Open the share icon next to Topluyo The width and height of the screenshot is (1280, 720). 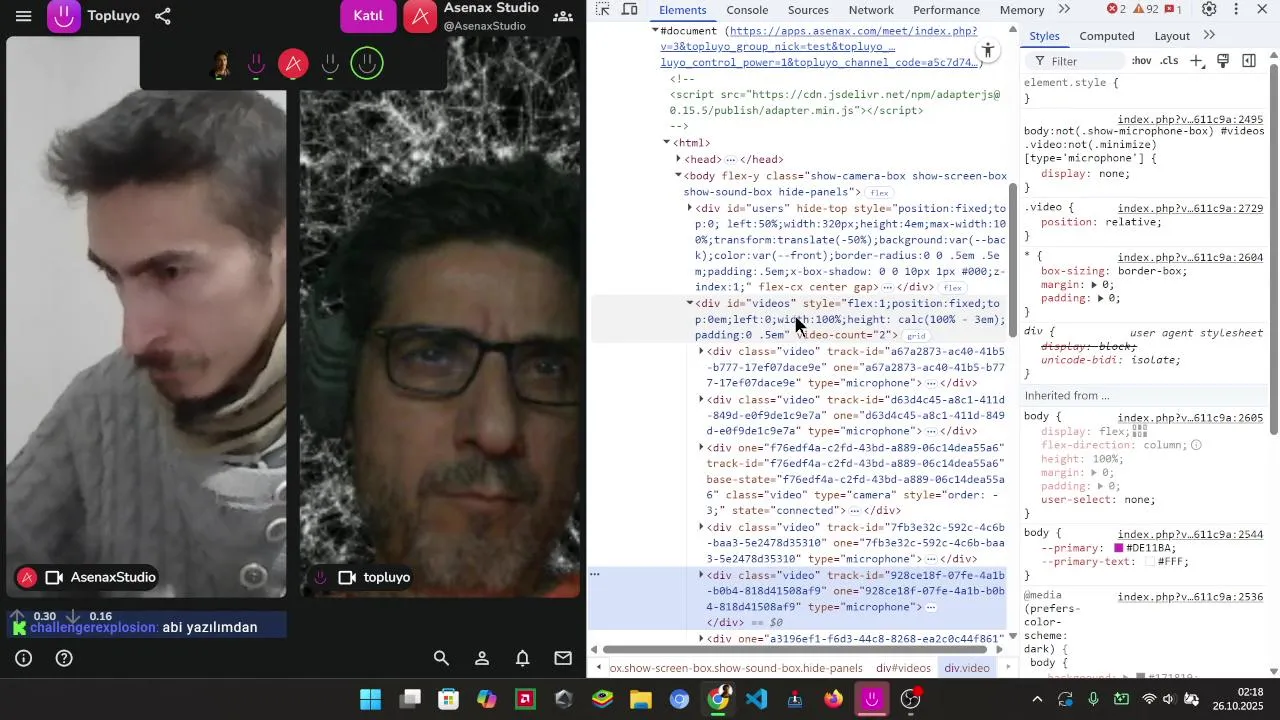[x=163, y=16]
